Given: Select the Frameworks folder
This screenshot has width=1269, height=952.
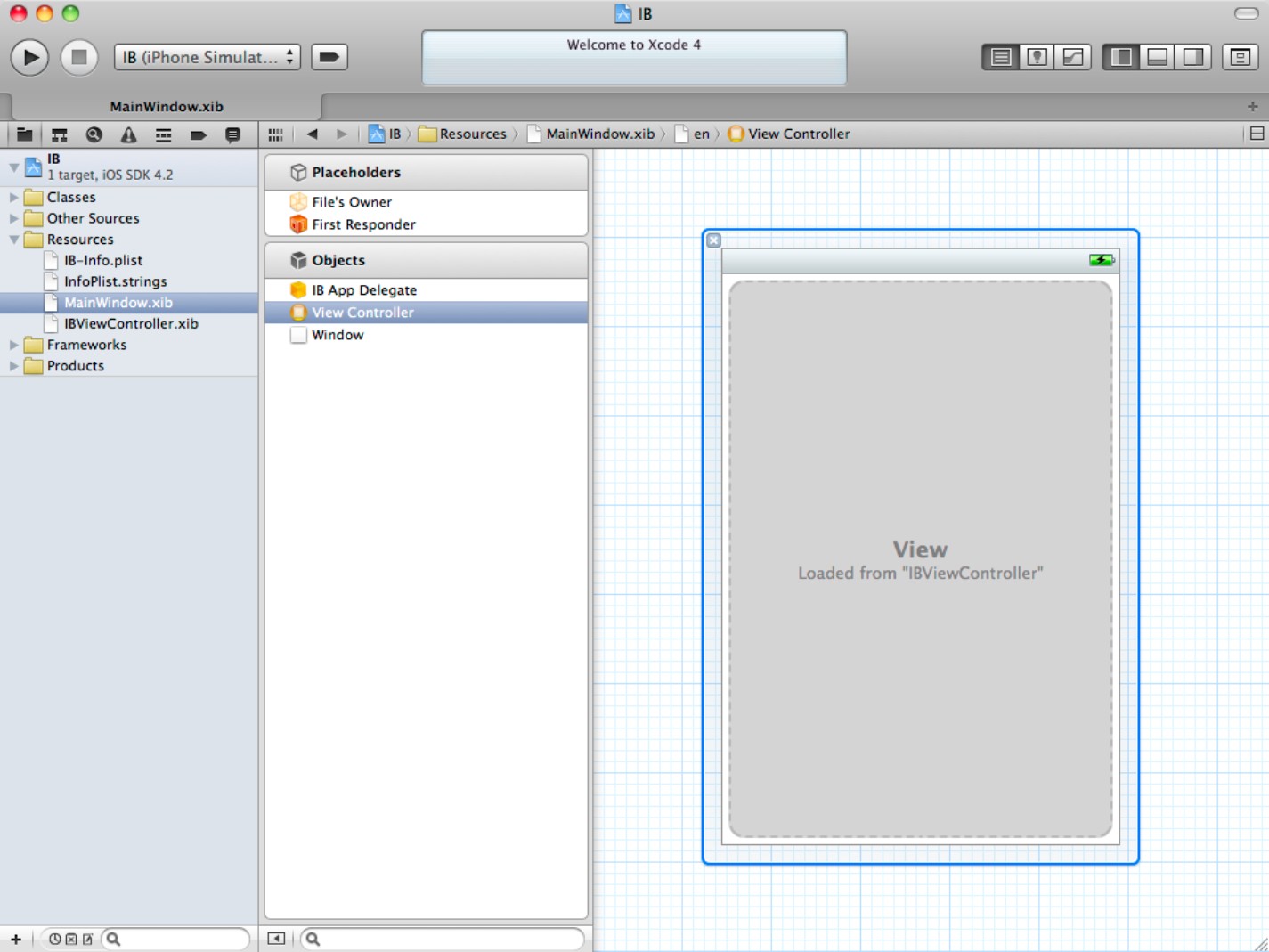Looking at the screenshot, I should 129,345.
